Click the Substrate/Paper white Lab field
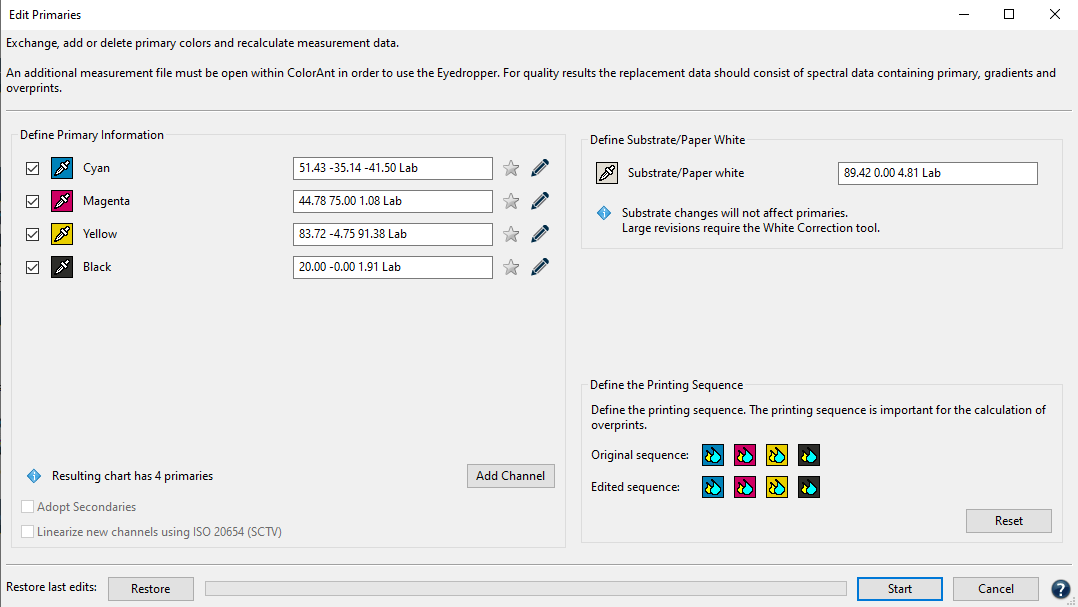The image size is (1078, 607). 937,173
